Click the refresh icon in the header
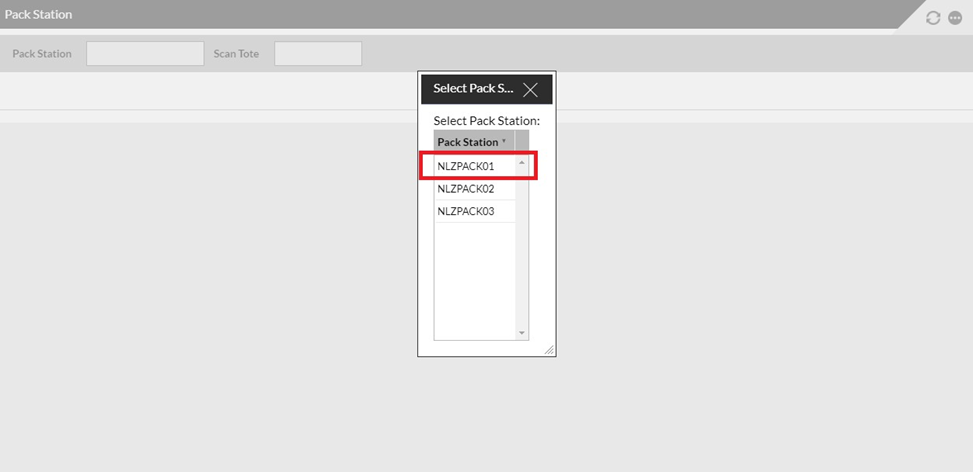This screenshot has width=973, height=472. tap(933, 18)
